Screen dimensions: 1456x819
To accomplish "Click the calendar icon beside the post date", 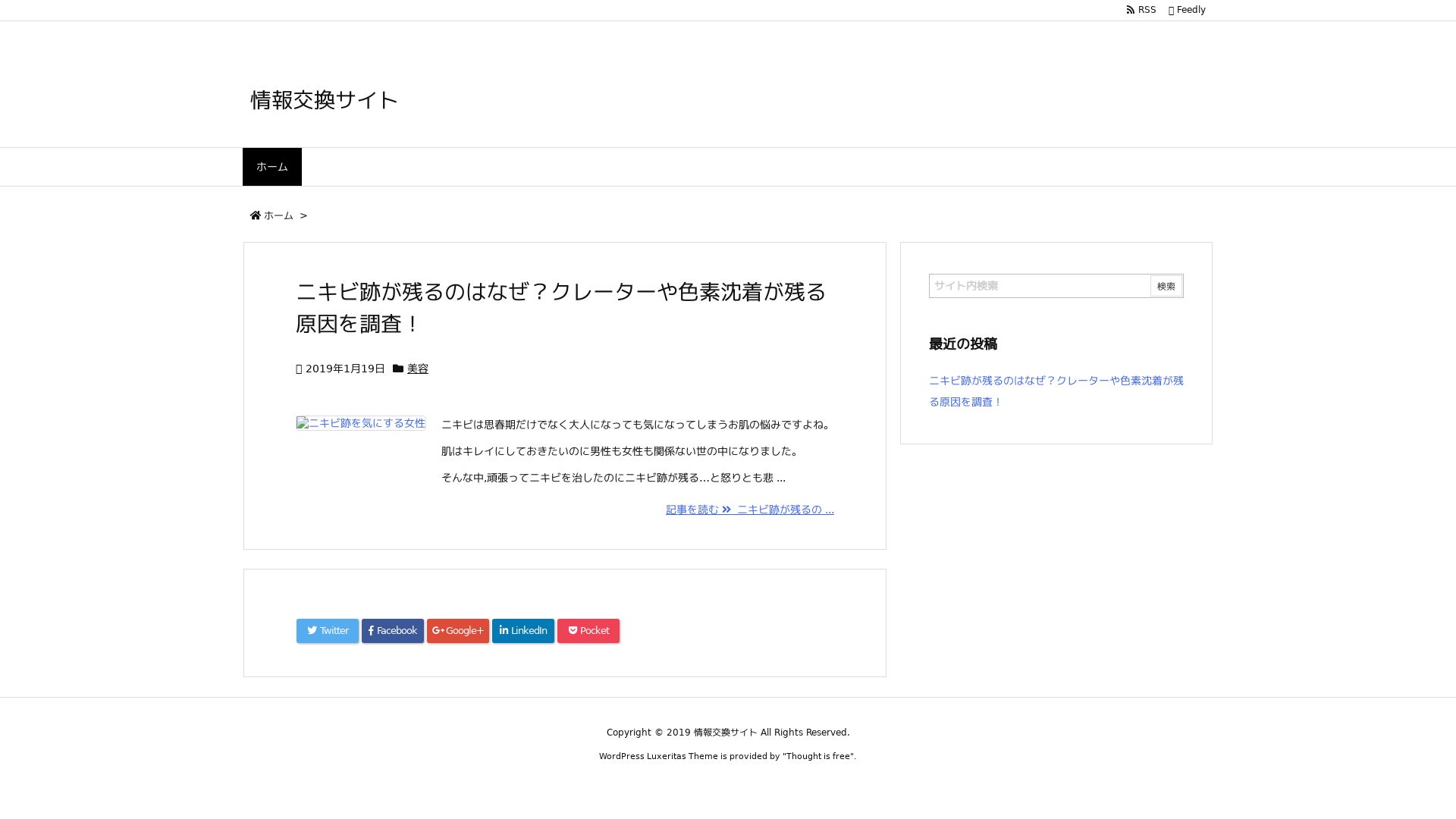I will pos(299,368).
